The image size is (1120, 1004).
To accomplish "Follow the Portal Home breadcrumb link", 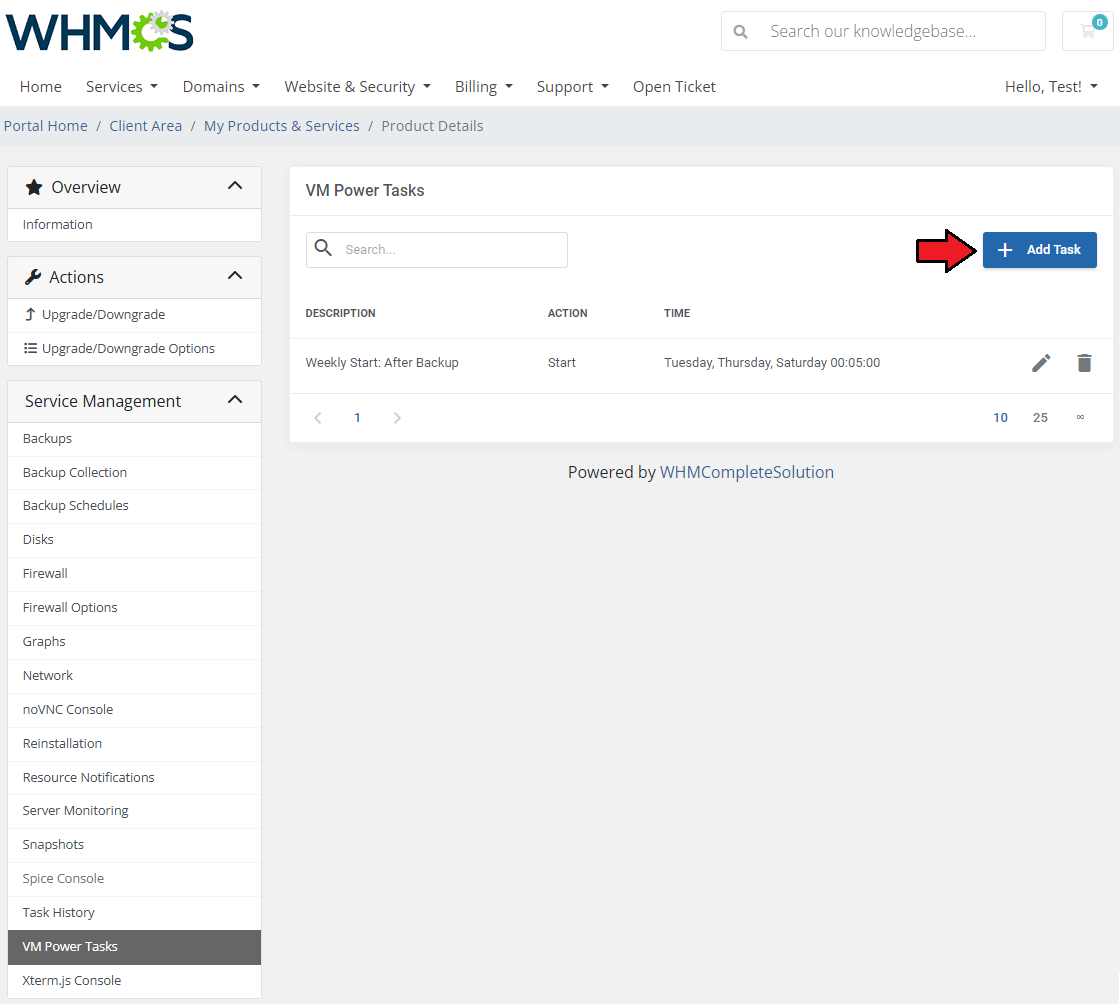I will [x=46, y=126].
